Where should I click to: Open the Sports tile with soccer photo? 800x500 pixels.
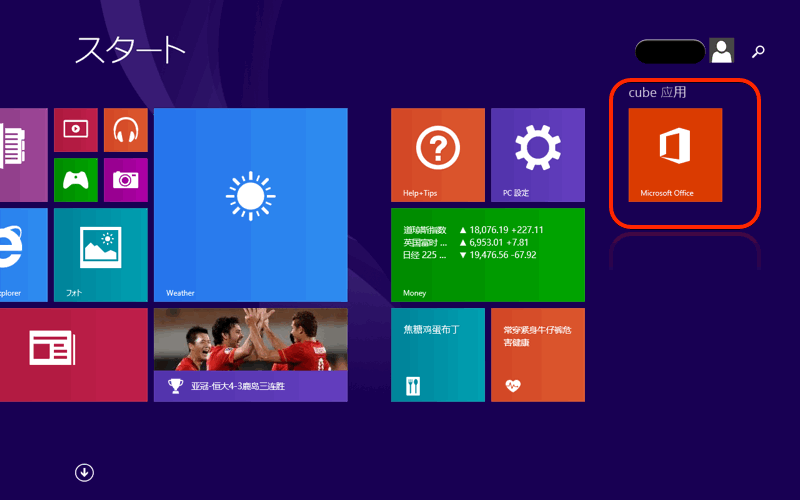[x=250, y=354]
